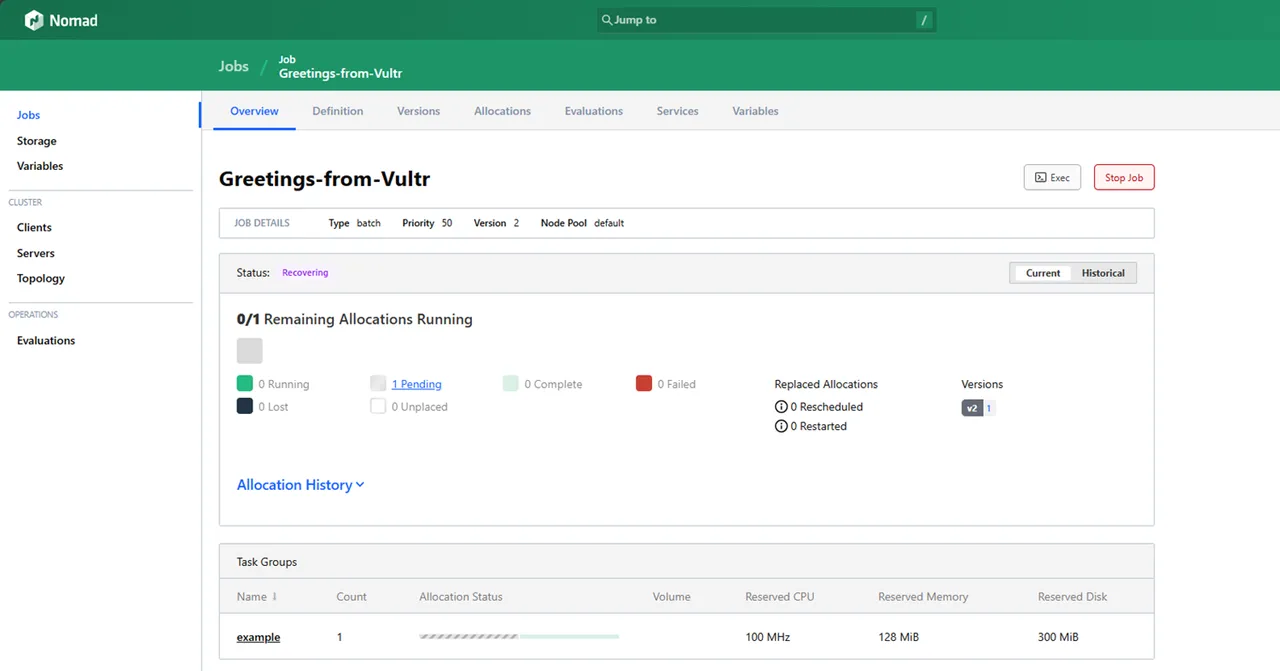
Task: Click the Greetings-from-Vultr page heading
Action: pyautogui.click(x=325, y=179)
